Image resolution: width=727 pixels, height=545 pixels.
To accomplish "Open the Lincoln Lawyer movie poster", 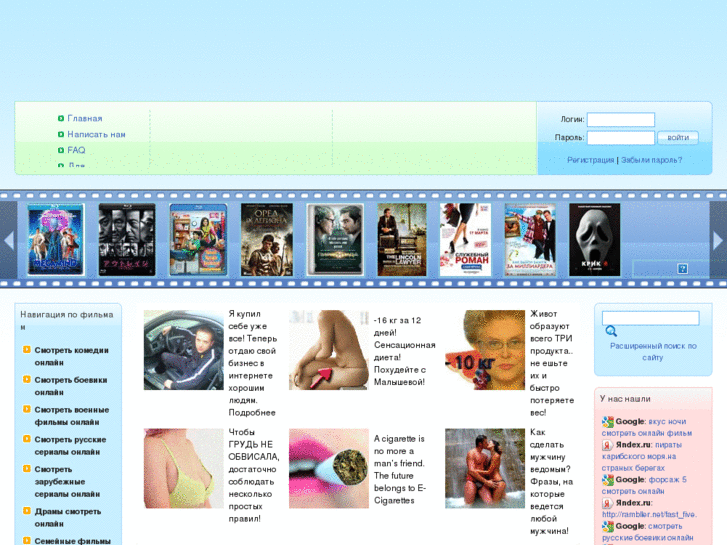I will (x=402, y=239).
